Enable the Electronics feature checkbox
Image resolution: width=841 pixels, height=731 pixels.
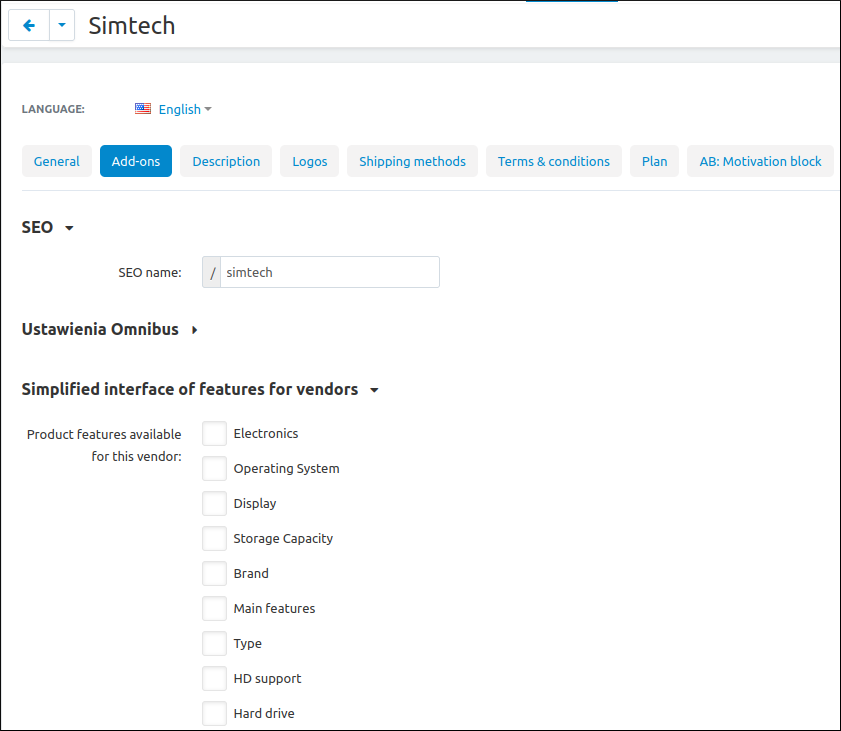point(214,433)
